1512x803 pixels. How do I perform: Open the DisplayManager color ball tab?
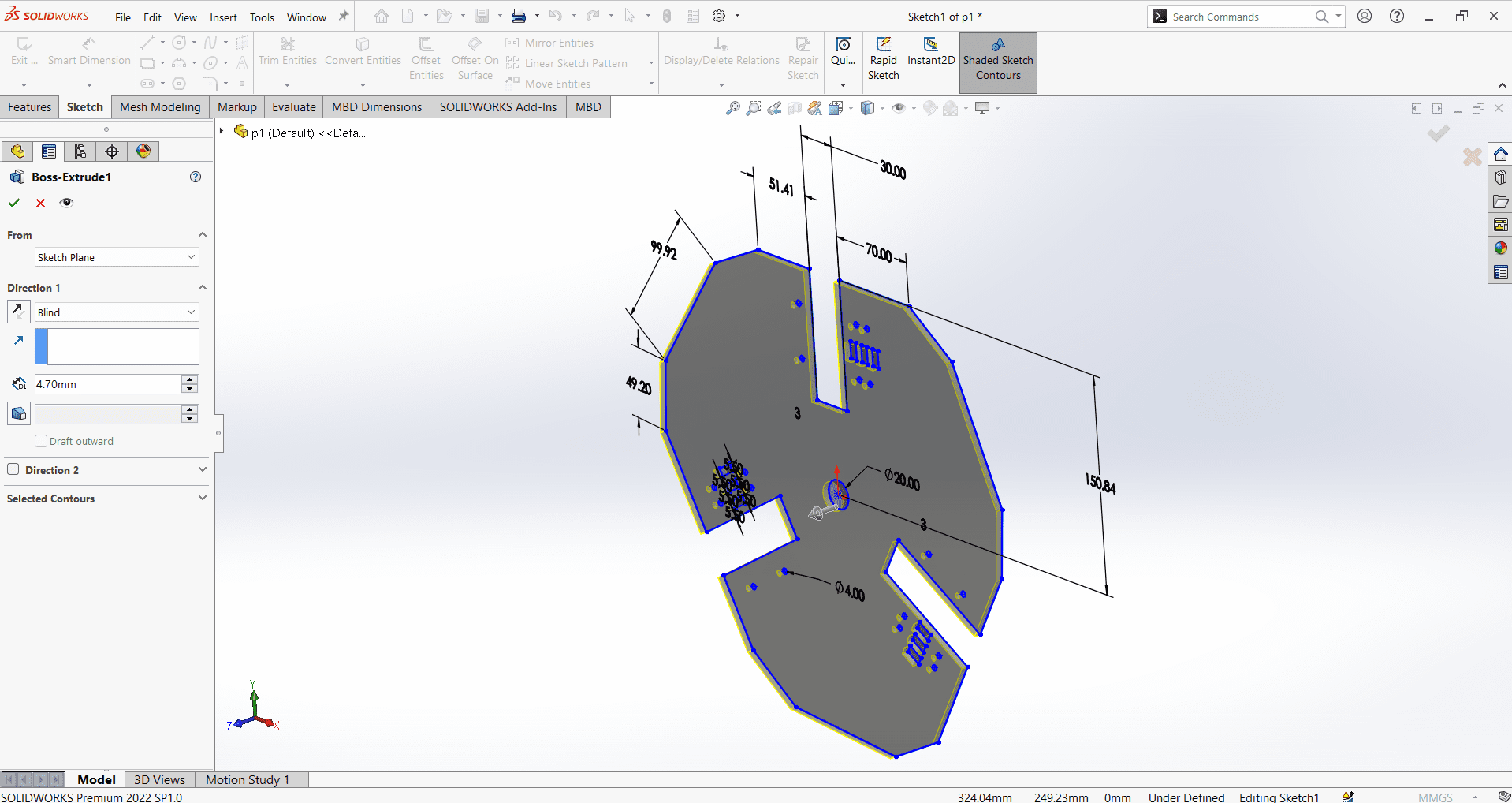click(143, 151)
